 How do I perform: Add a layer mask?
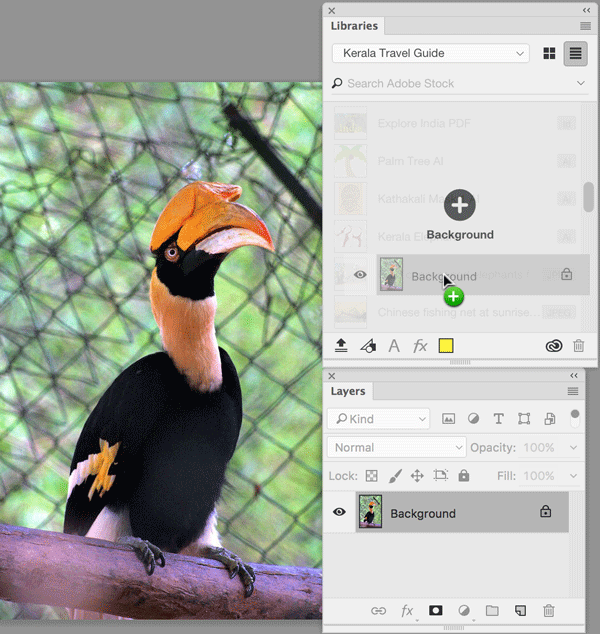pyautogui.click(x=435, y=611)
